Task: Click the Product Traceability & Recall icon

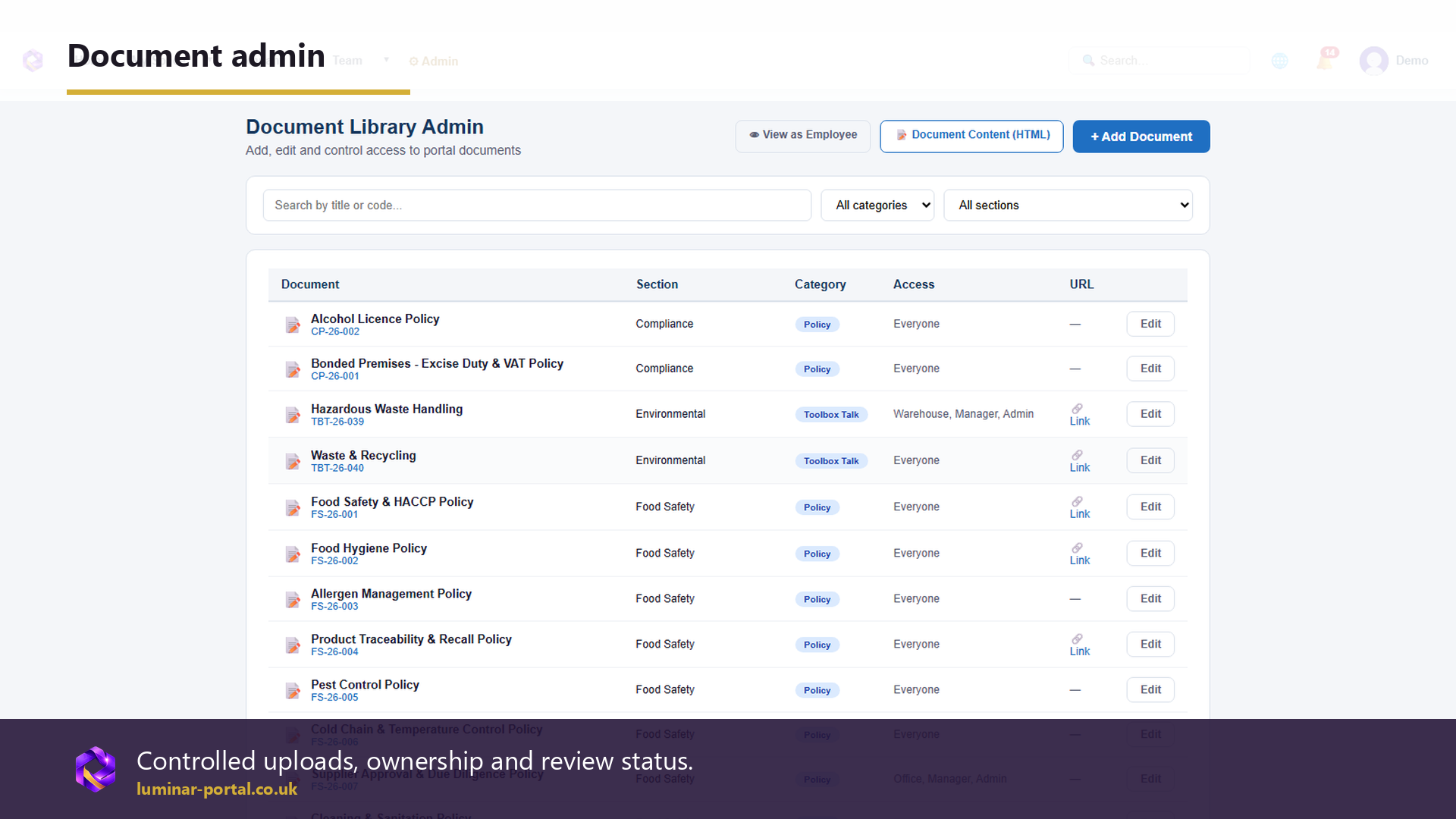Action: (x=293, y=645)
